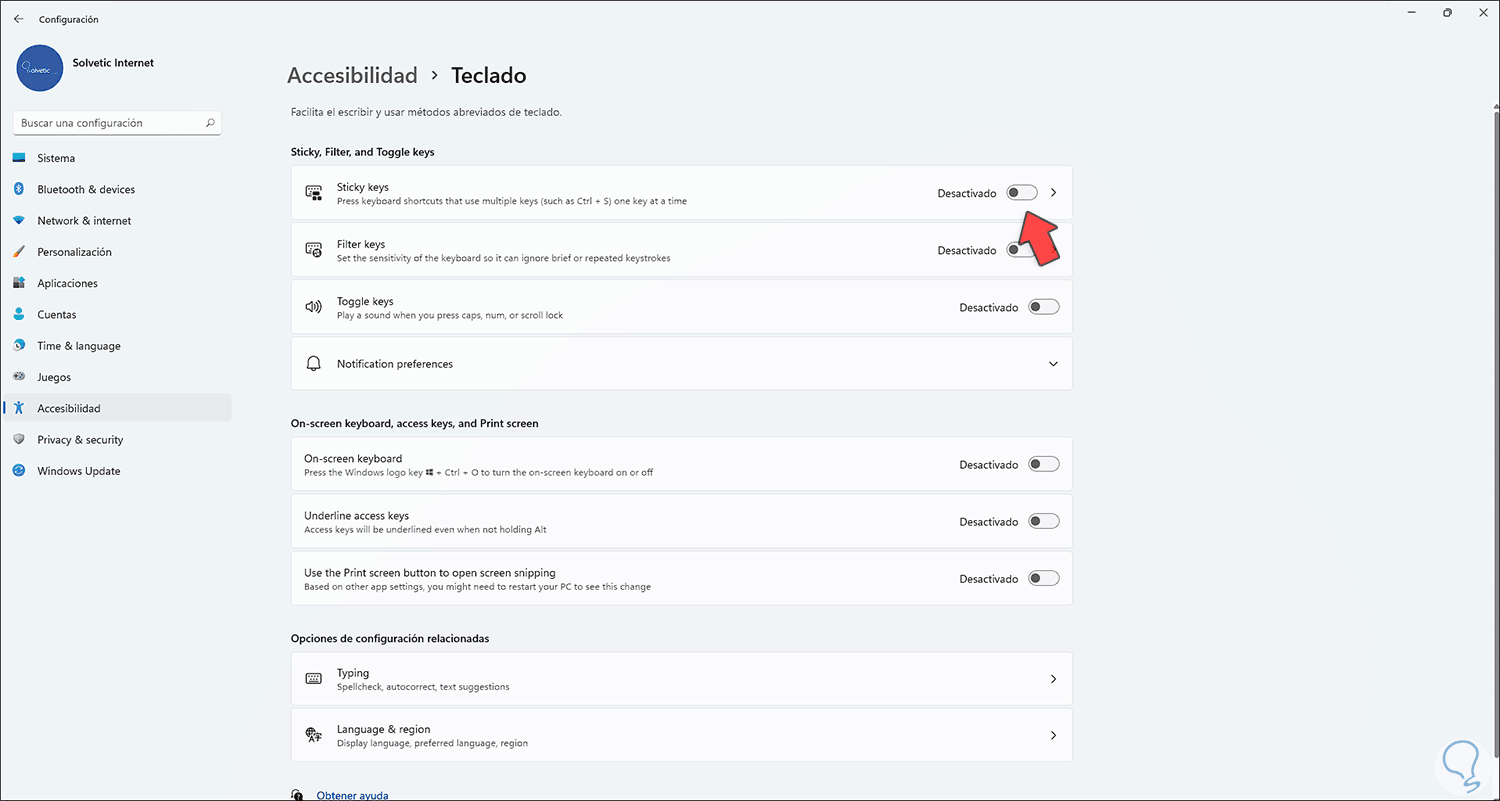Click the search magnifier icon
This screenshot has height=801, width=1500.
click(x=210, y=123)
